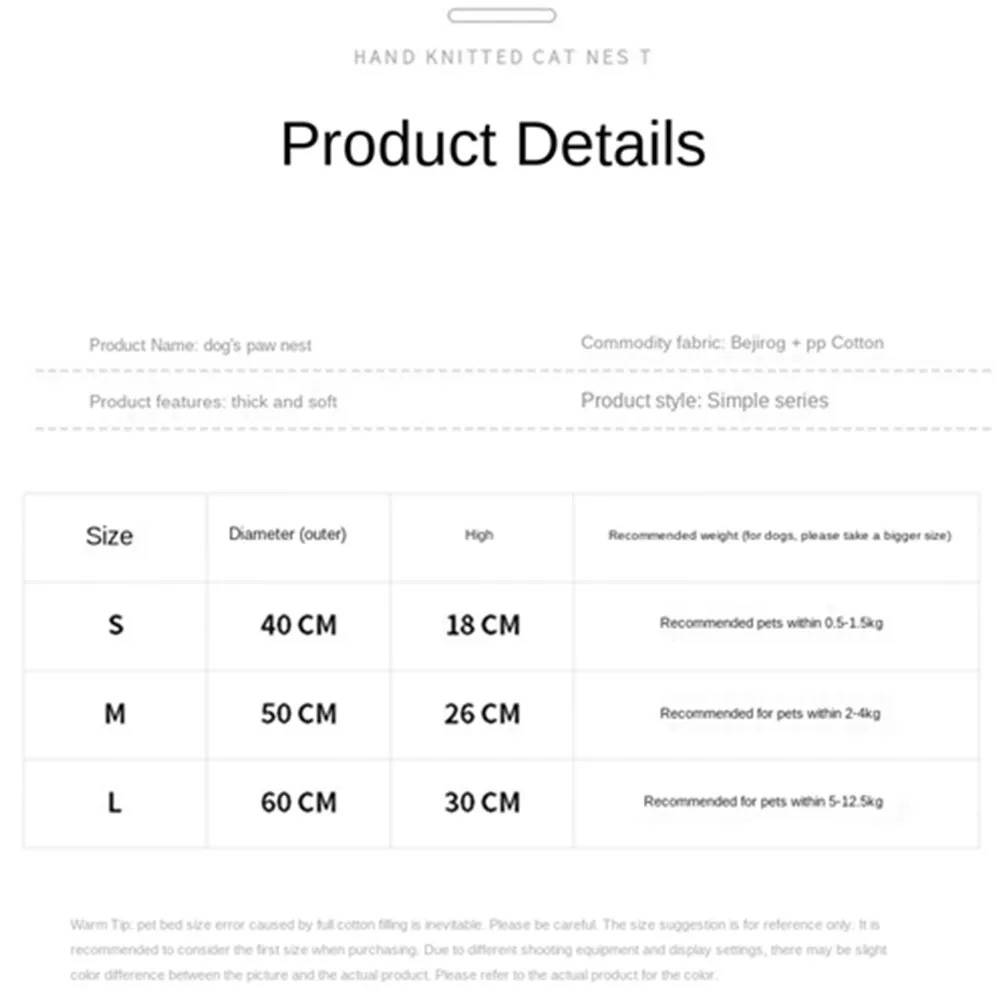
Task: Click the "High" column header
Action: (x=479, y=535)
